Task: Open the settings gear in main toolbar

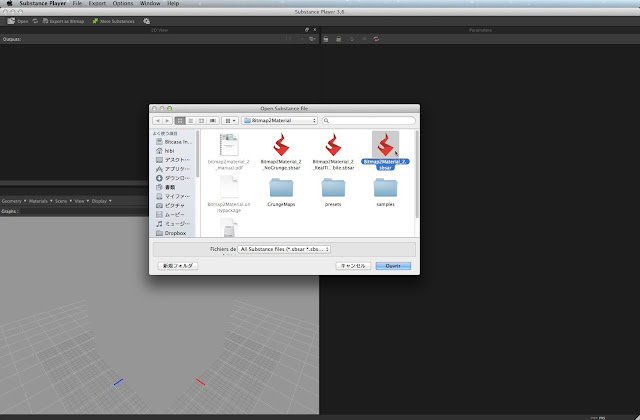Action: [x=147, y=21]
